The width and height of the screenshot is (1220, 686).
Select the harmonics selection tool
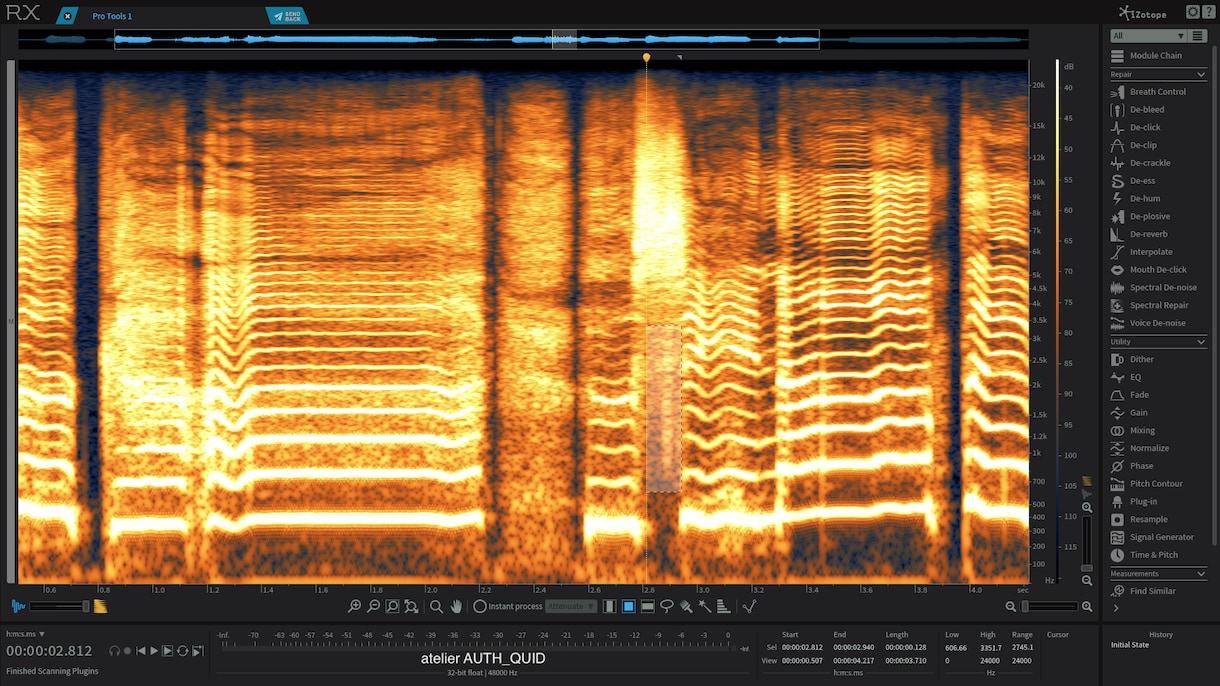[x=724, y=607]
